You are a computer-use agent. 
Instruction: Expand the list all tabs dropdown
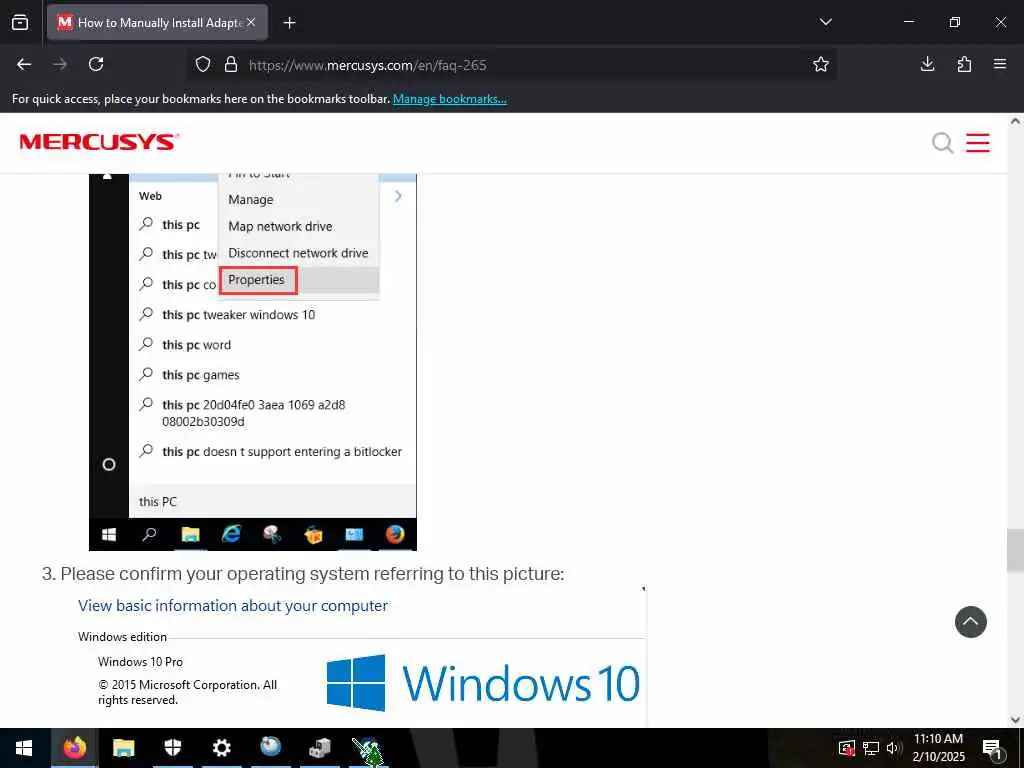[x=825, y=22]
